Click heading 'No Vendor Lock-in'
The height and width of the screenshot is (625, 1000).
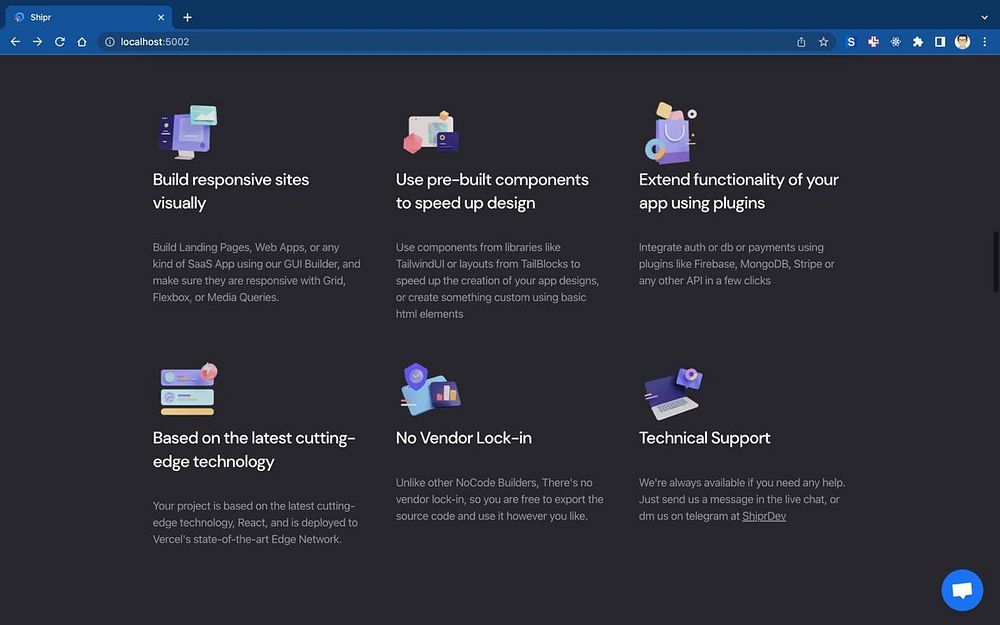(464, 438)
